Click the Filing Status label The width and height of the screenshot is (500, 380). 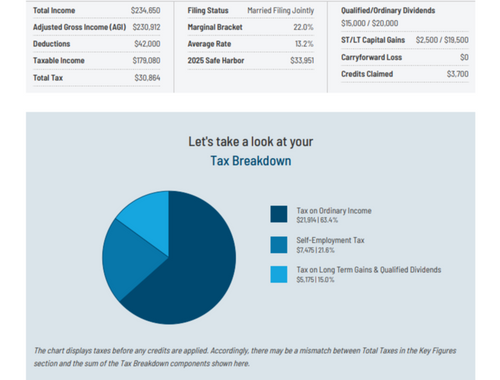coord(208,10)
